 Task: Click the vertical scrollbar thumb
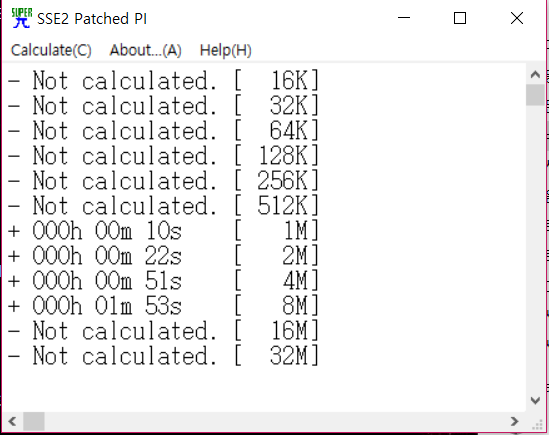(x=535, y=95)
